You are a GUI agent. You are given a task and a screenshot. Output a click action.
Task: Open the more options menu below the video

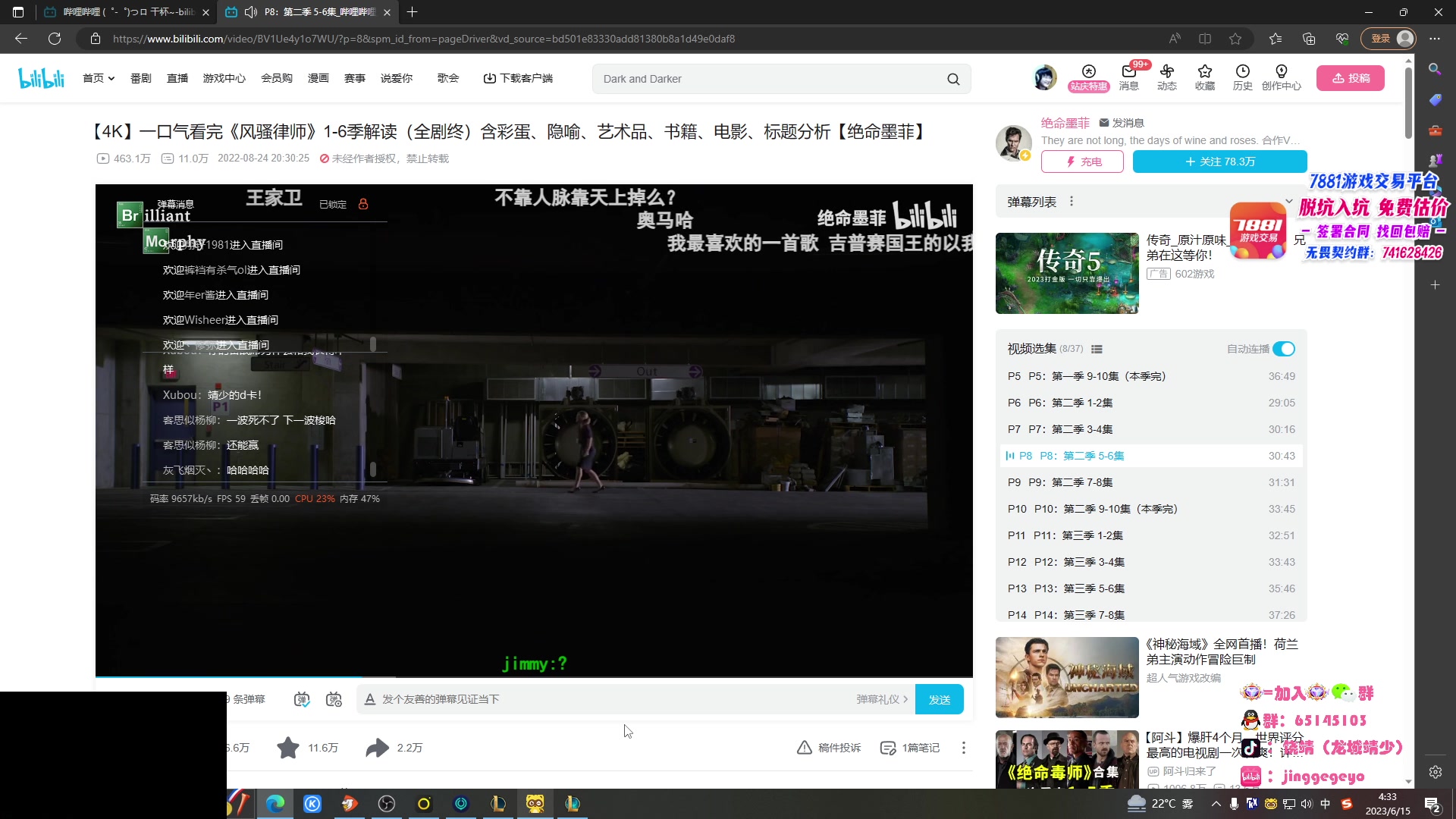point(964,748)
